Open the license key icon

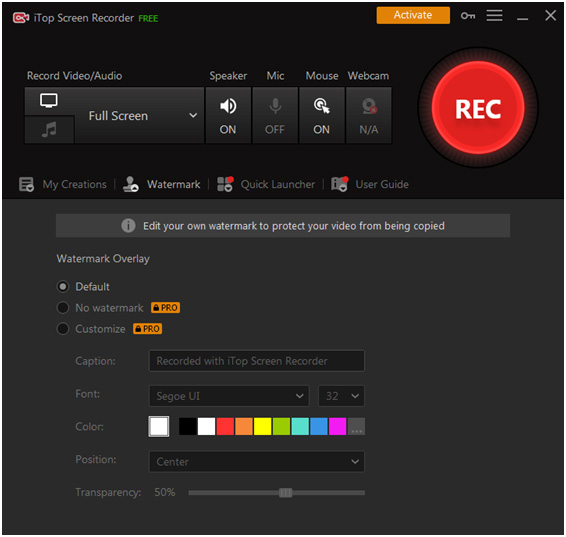pos(468,16)
